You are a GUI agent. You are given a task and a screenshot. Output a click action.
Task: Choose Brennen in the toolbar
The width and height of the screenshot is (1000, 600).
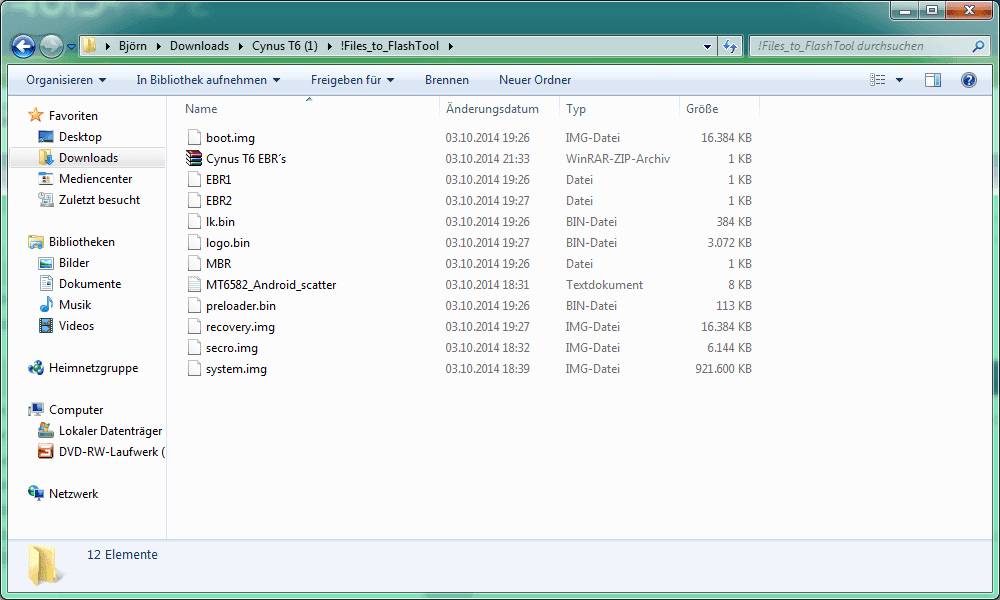[x=447, y=80]
